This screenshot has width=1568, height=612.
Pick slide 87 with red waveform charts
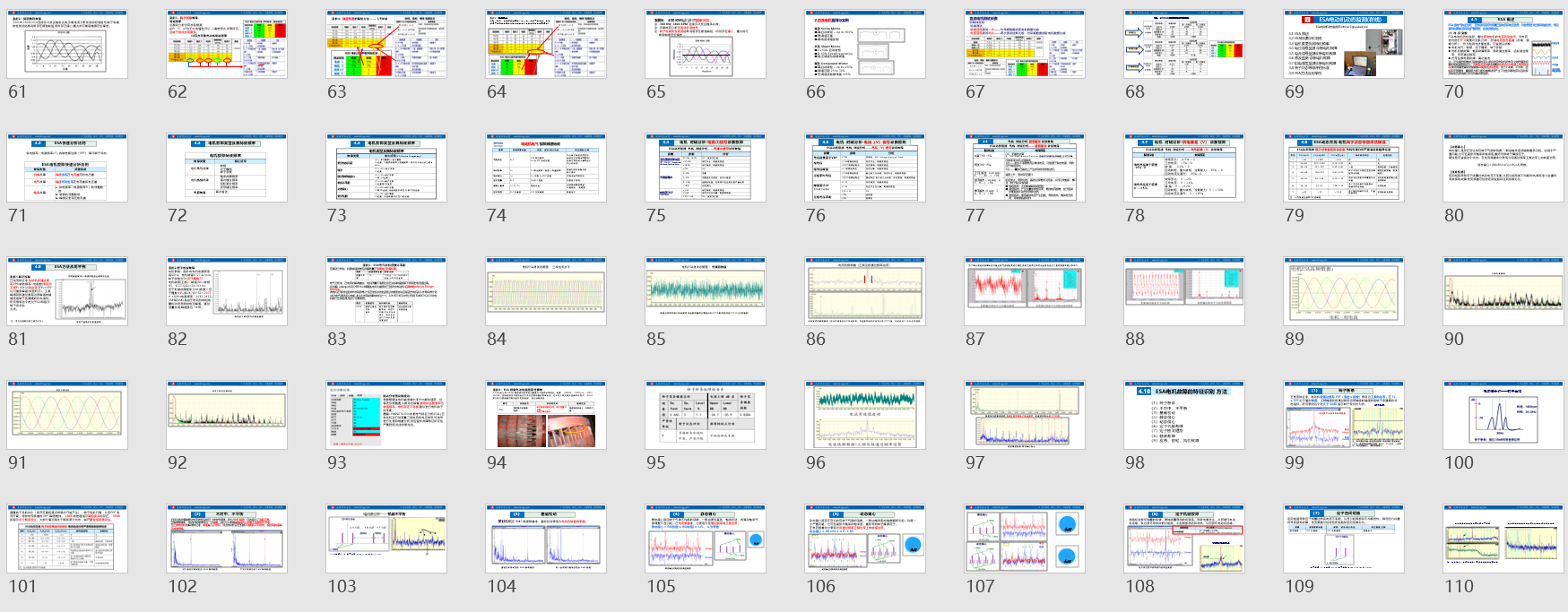click(x=1025, y=291)
